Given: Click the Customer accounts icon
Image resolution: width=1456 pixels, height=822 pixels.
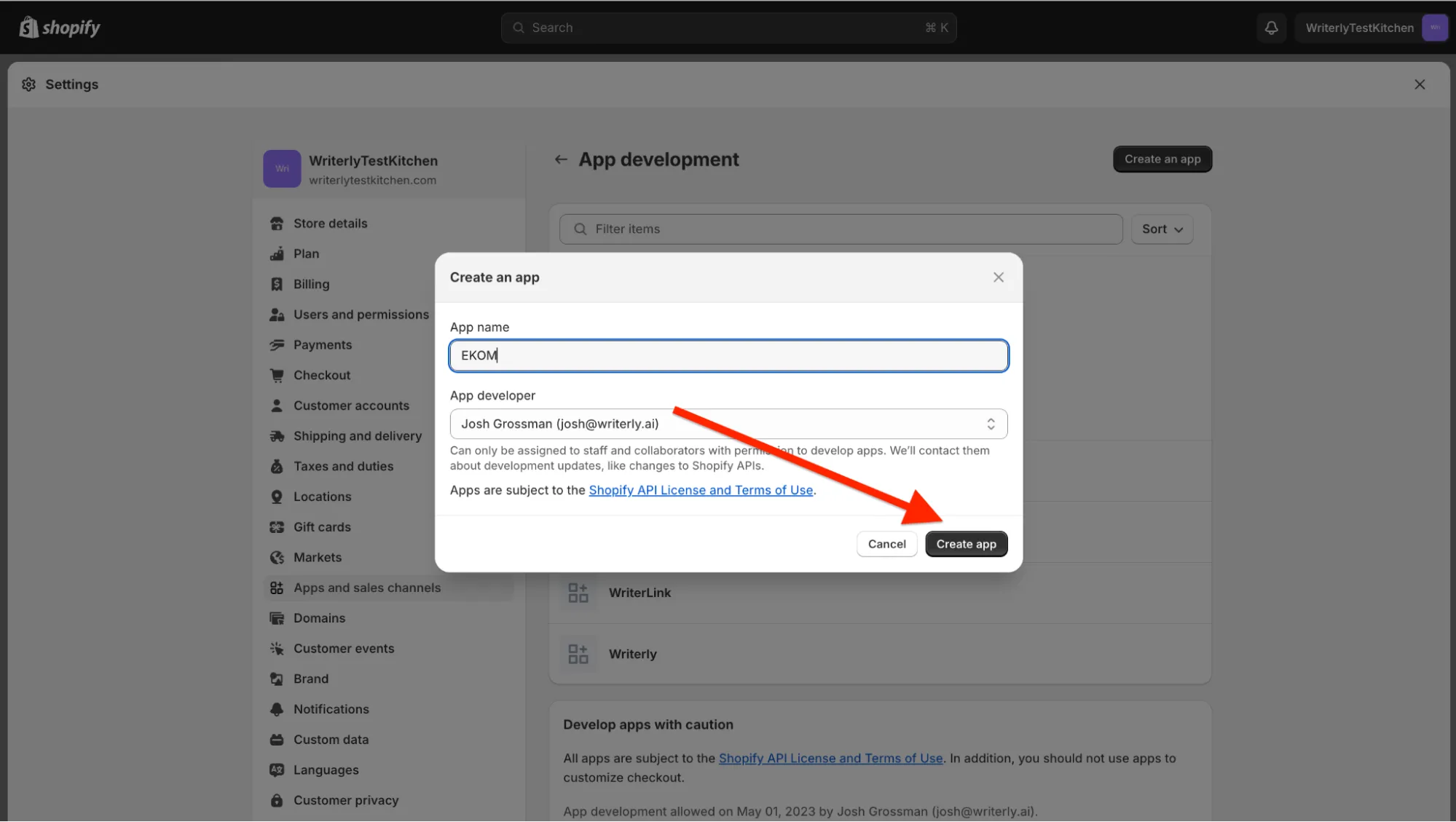Looking at the screenshot, I should [277, 406].
